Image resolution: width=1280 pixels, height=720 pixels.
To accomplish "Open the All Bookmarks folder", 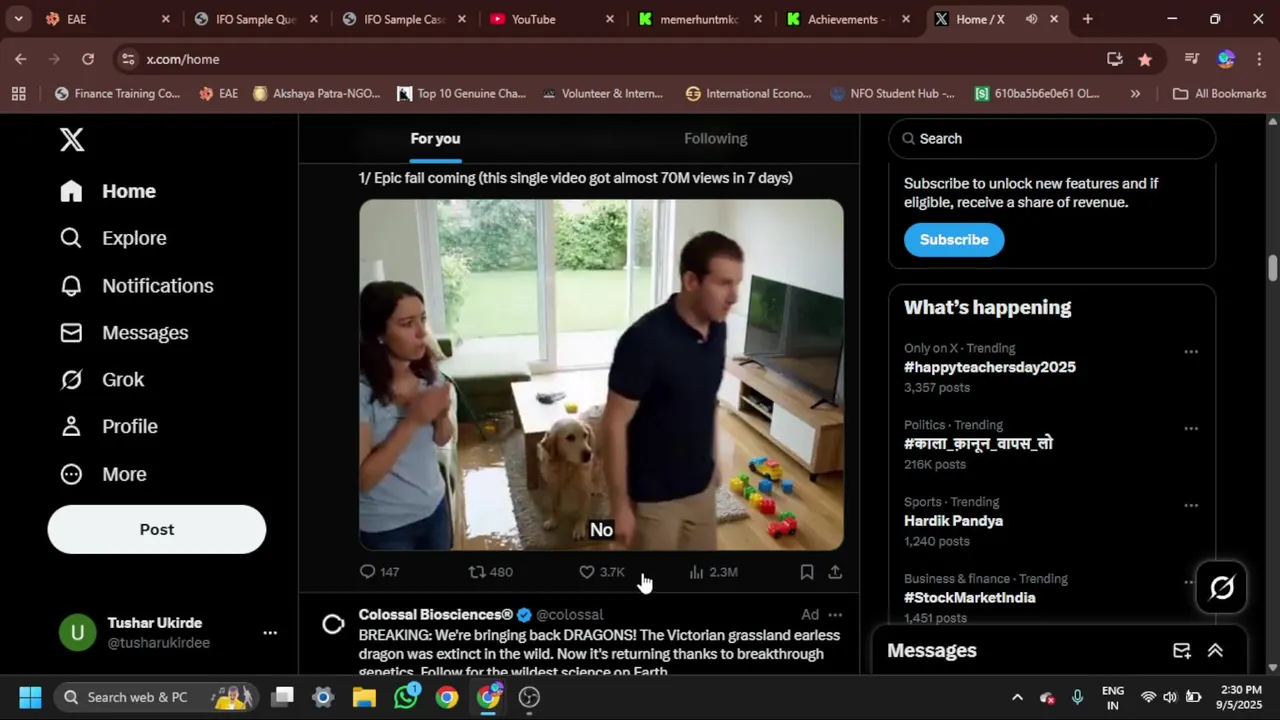I will (1219, 94).
